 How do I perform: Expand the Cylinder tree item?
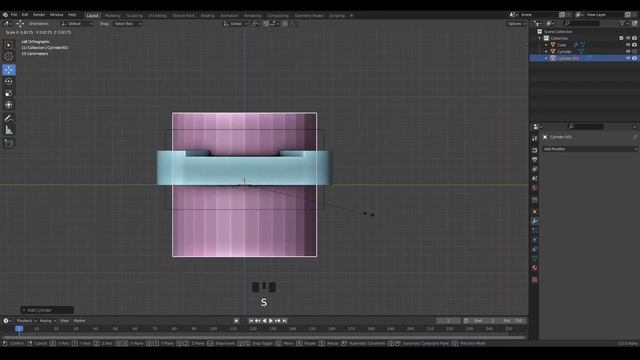pos(547,51)
